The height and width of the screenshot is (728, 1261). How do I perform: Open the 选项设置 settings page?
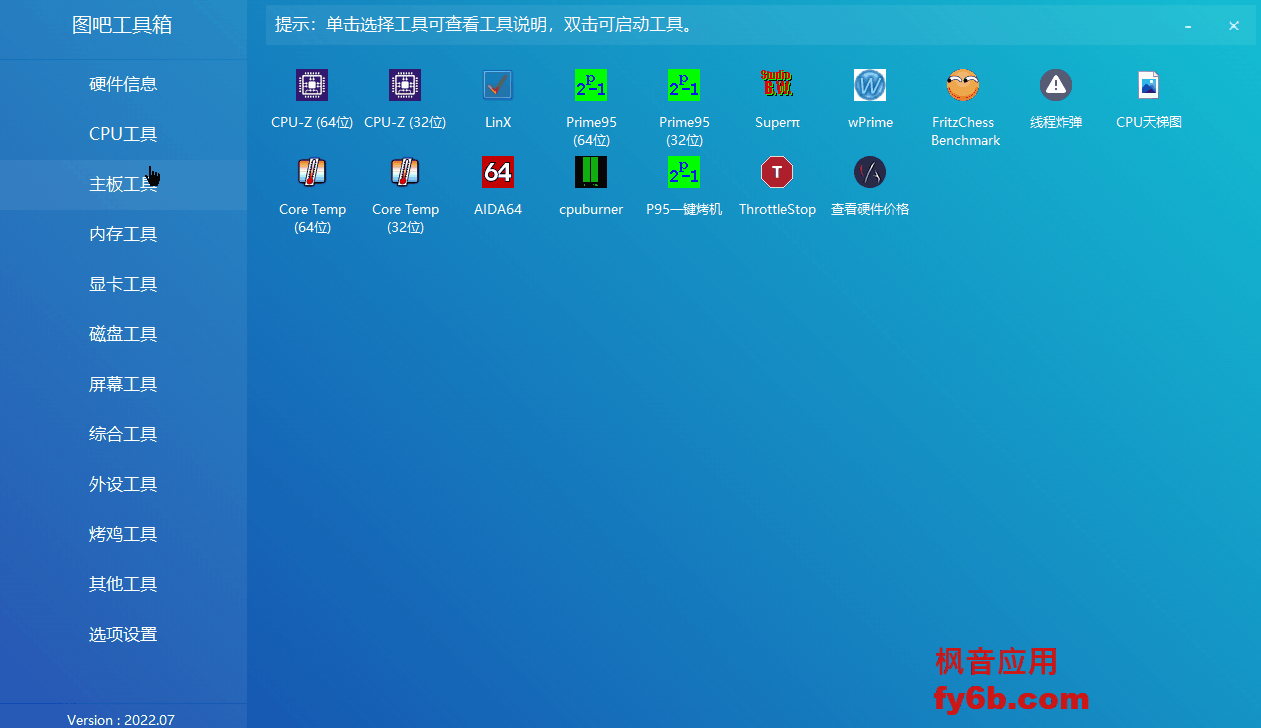(123, 634)
